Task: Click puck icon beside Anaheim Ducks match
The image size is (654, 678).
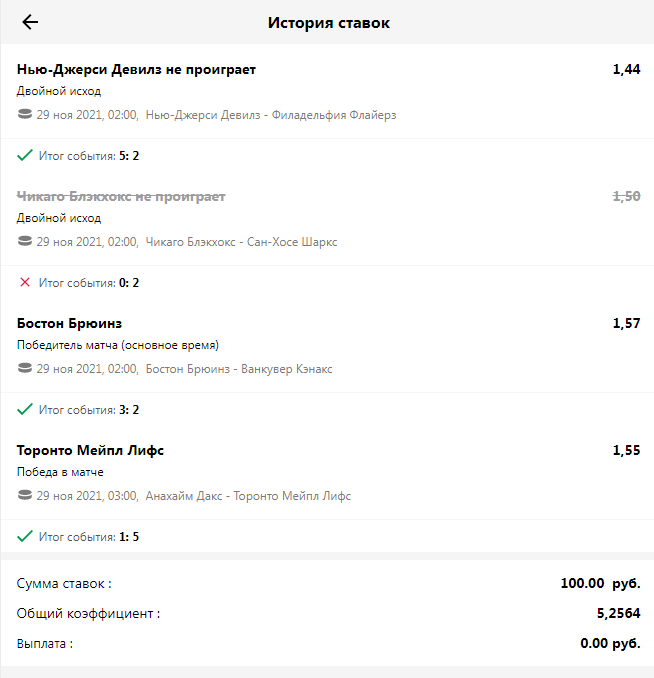Action: 25,496
